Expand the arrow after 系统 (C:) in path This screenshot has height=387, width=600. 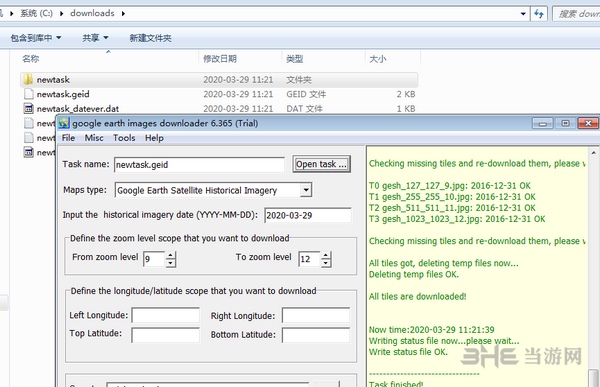61,13
